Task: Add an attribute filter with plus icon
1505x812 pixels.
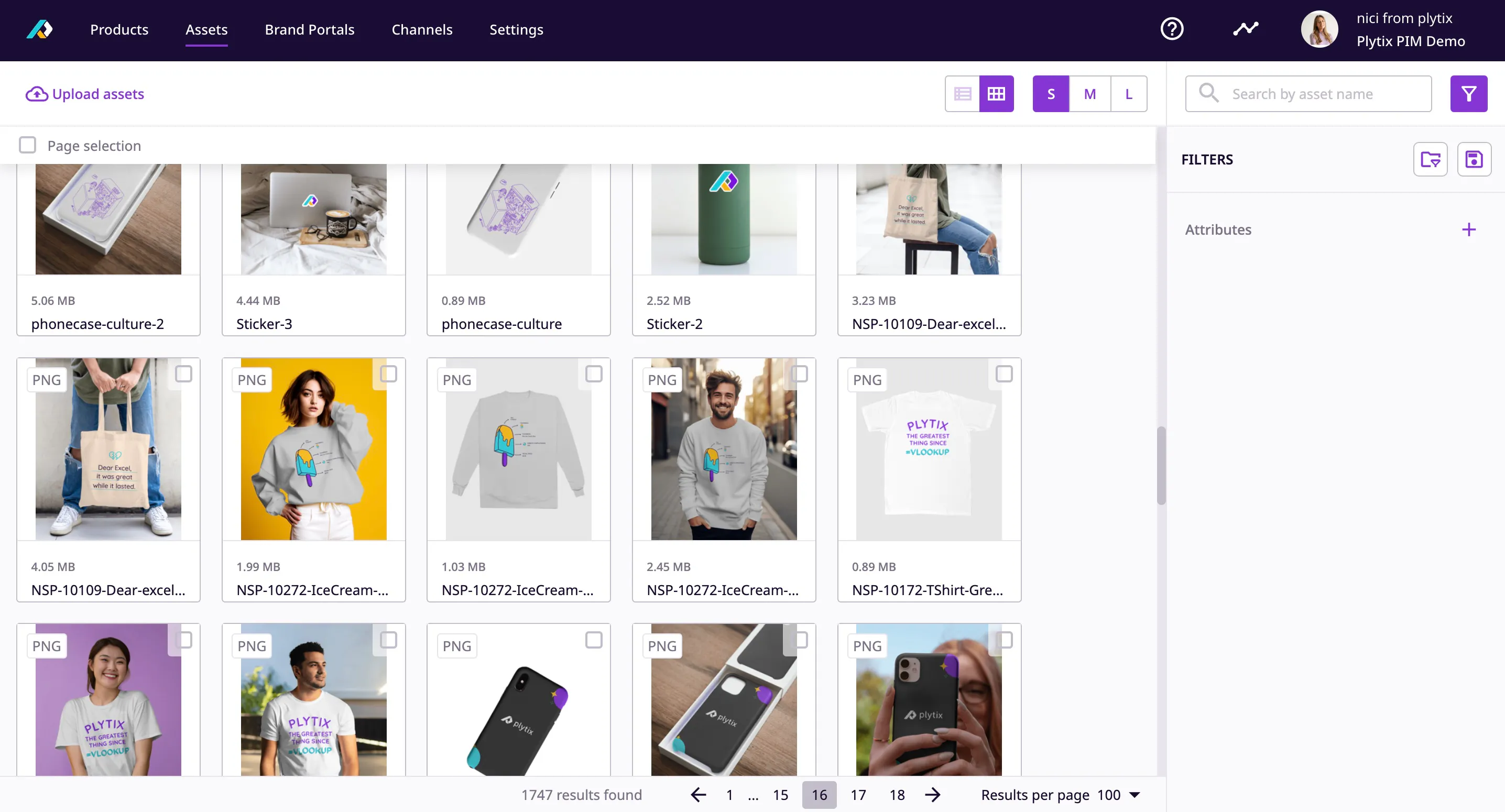Action: click(x=1468, y=229)
